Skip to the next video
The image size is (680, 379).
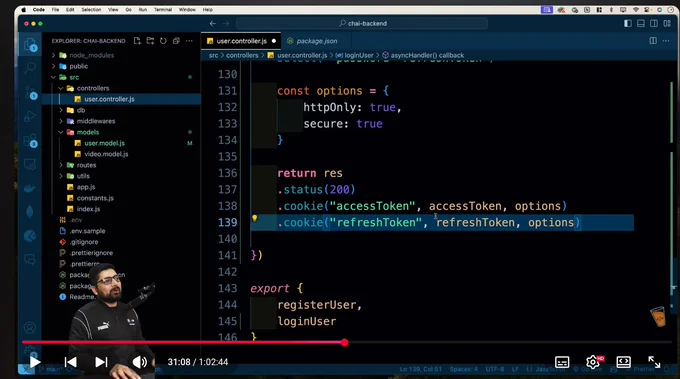pyautogui.click(x=101, y=362)
